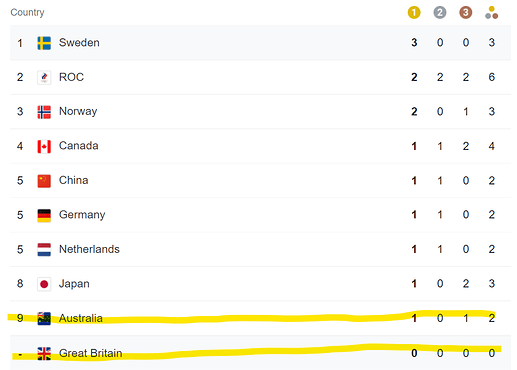517x370 pixels.
Task: Click the ROC emblem icon
Action: point(44,77)
